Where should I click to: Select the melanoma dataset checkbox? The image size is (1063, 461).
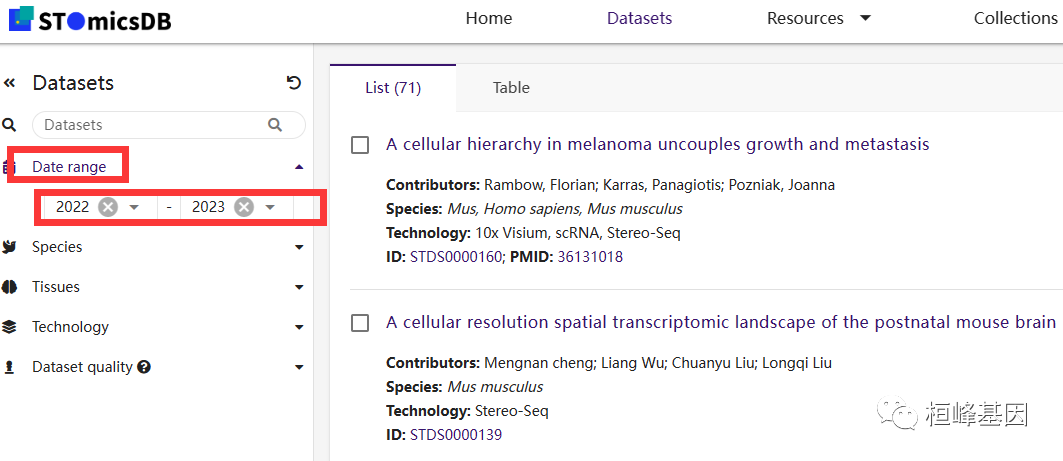pos(360,145)
